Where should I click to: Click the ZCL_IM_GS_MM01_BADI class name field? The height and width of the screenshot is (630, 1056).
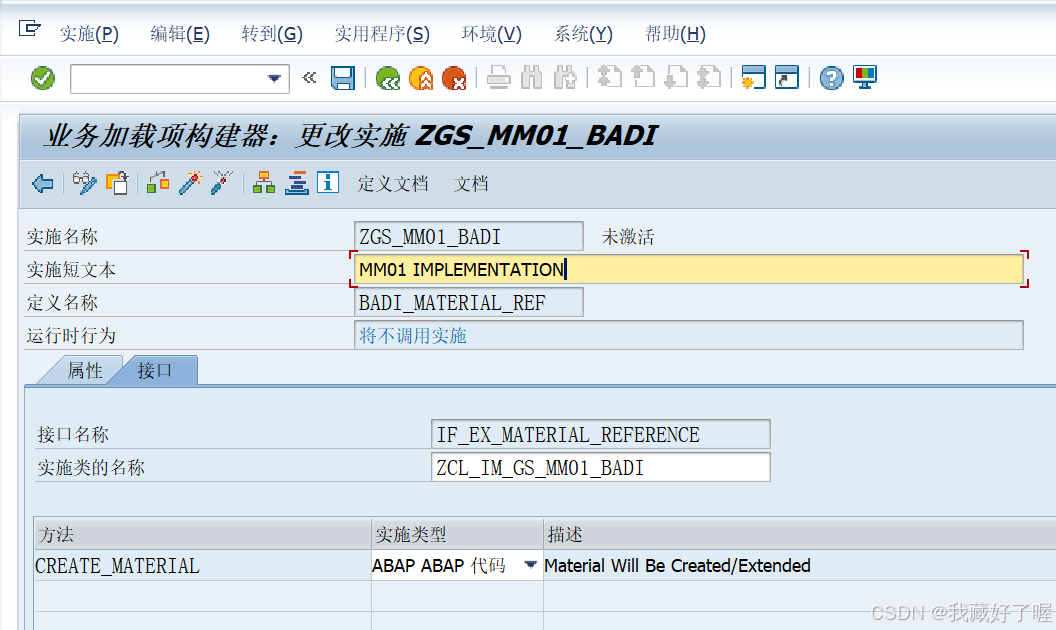click(x=601, y=468)
